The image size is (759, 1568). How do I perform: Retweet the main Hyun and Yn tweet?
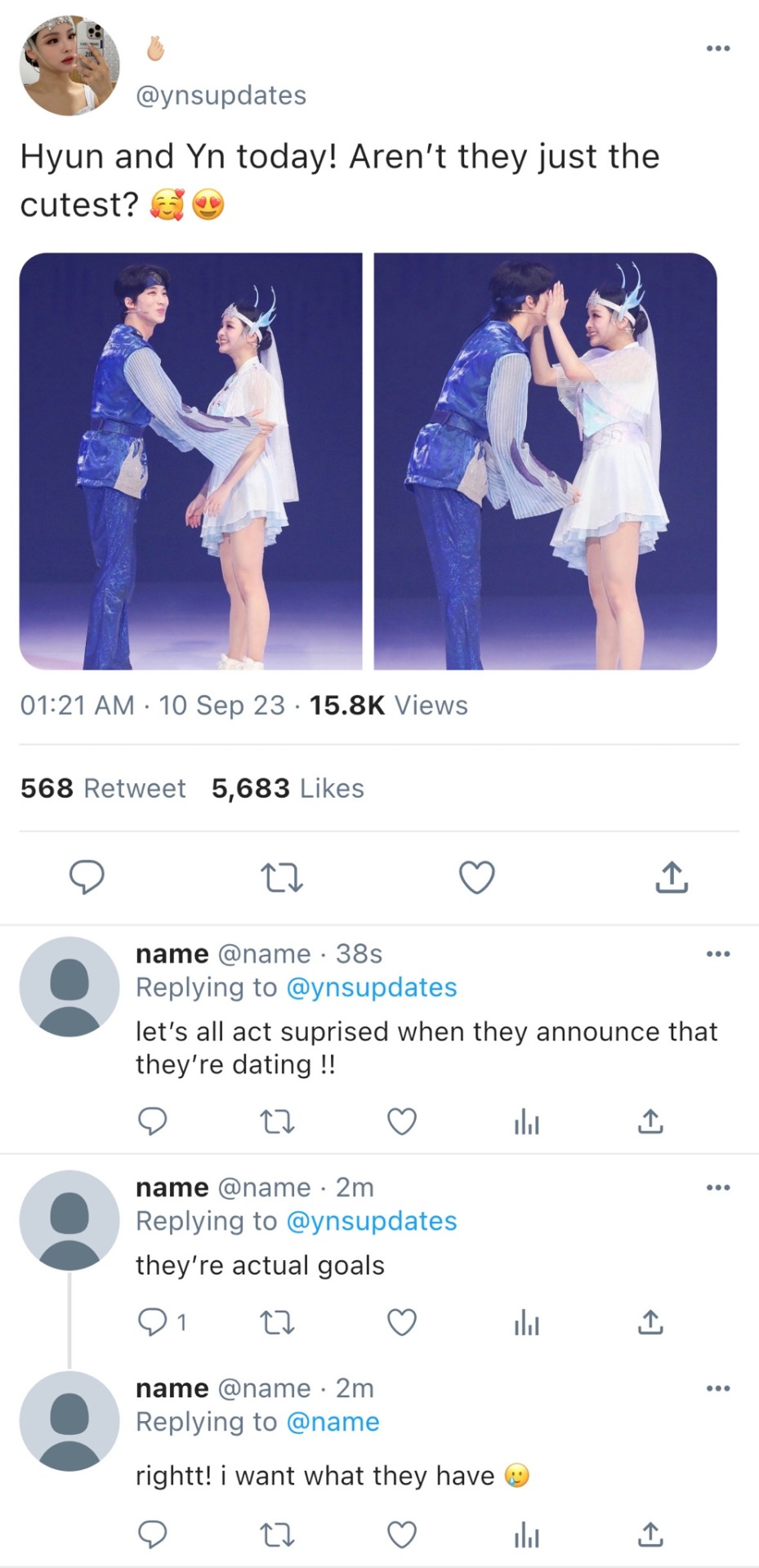[281, 878]
